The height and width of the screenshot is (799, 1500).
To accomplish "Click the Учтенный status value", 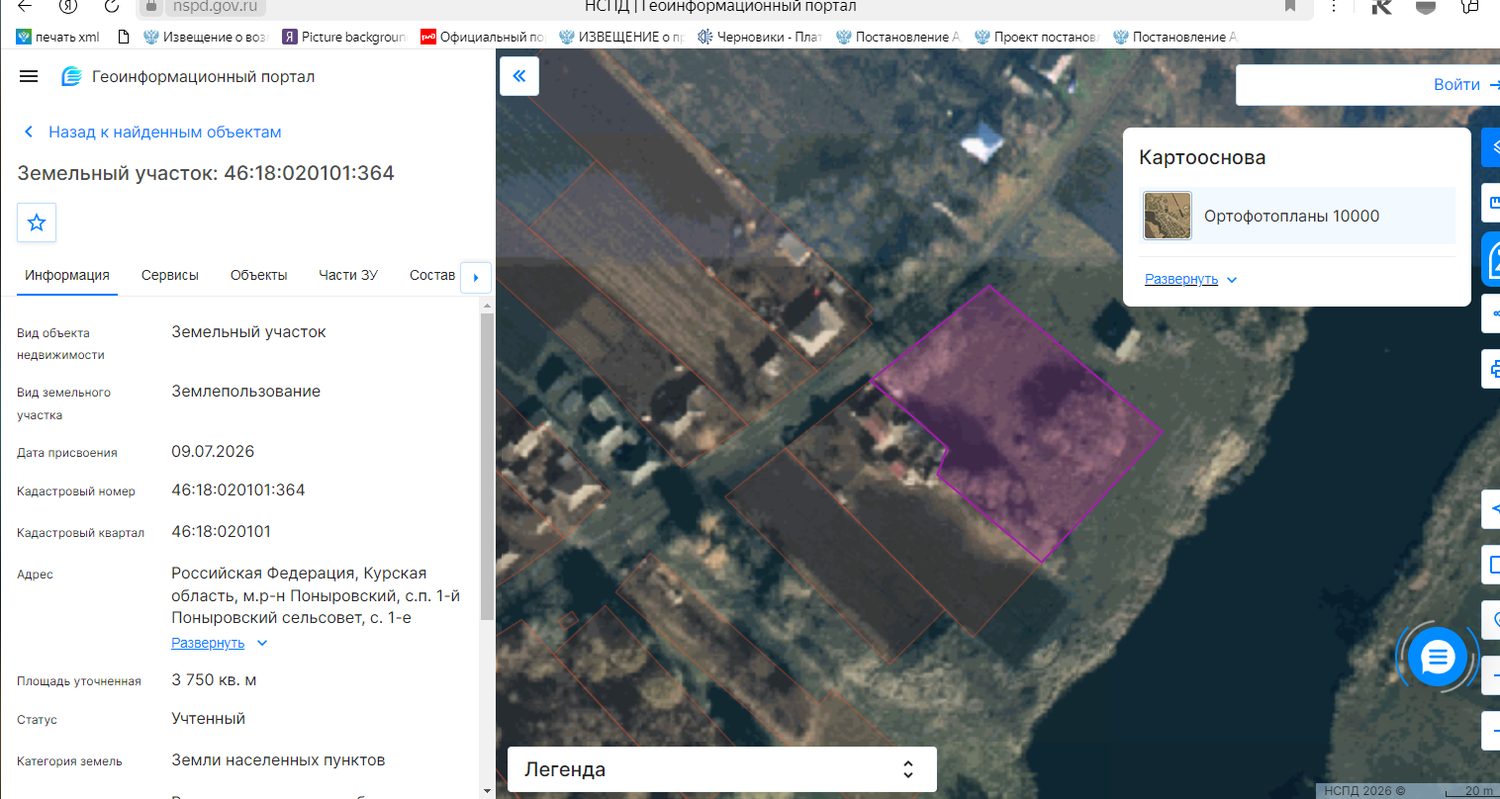I will 208,719.
